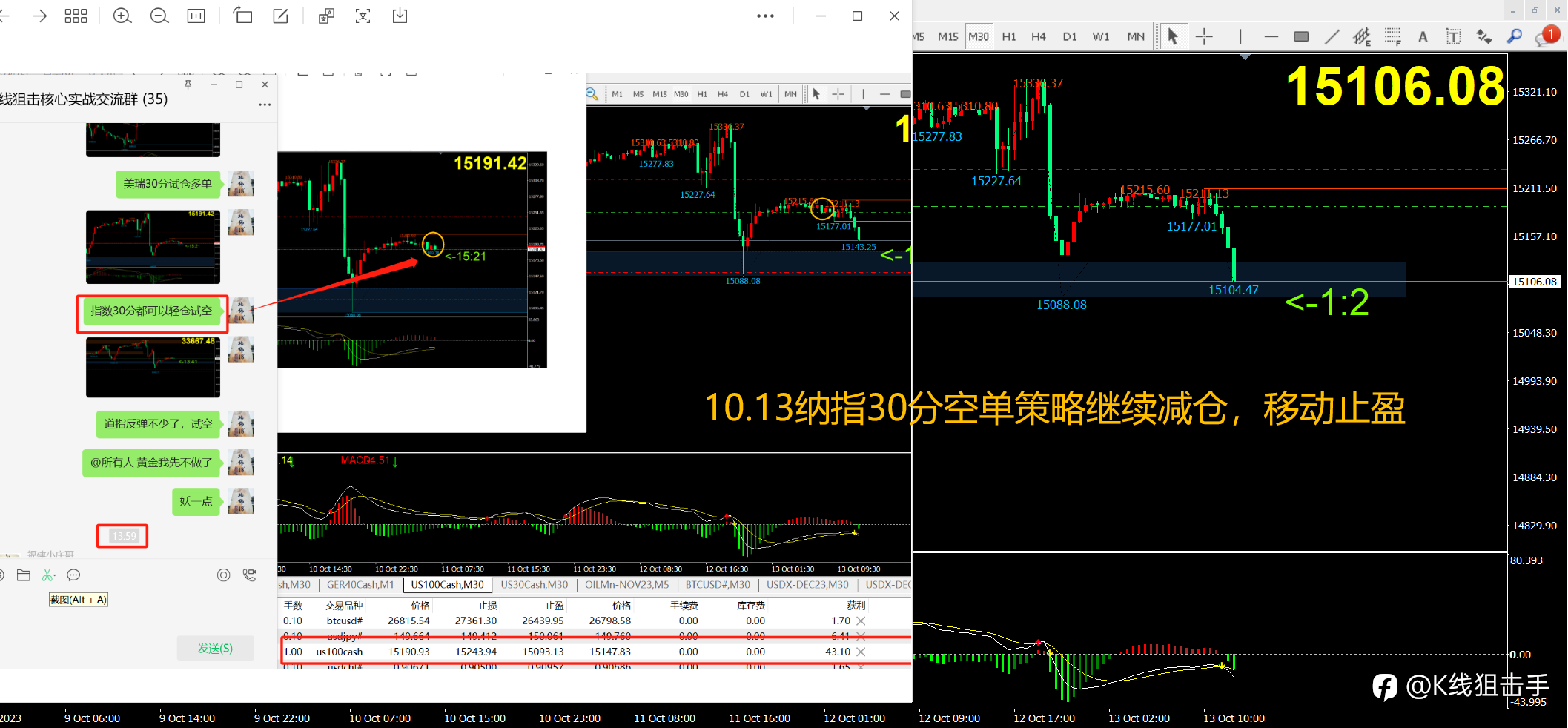Screen dimensions: 1568x728
Task: Click the blue magnifier search icon in MT4
Action: tap(1515, 36)
